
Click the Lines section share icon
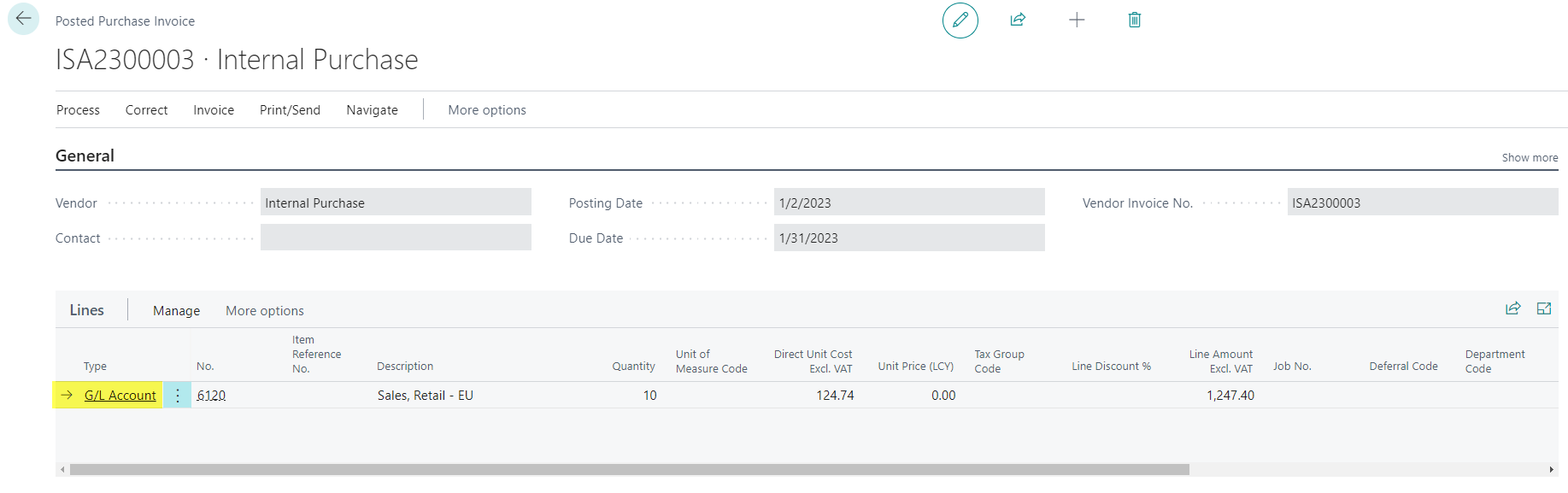pyautogui.click(x=1512, y=308)
